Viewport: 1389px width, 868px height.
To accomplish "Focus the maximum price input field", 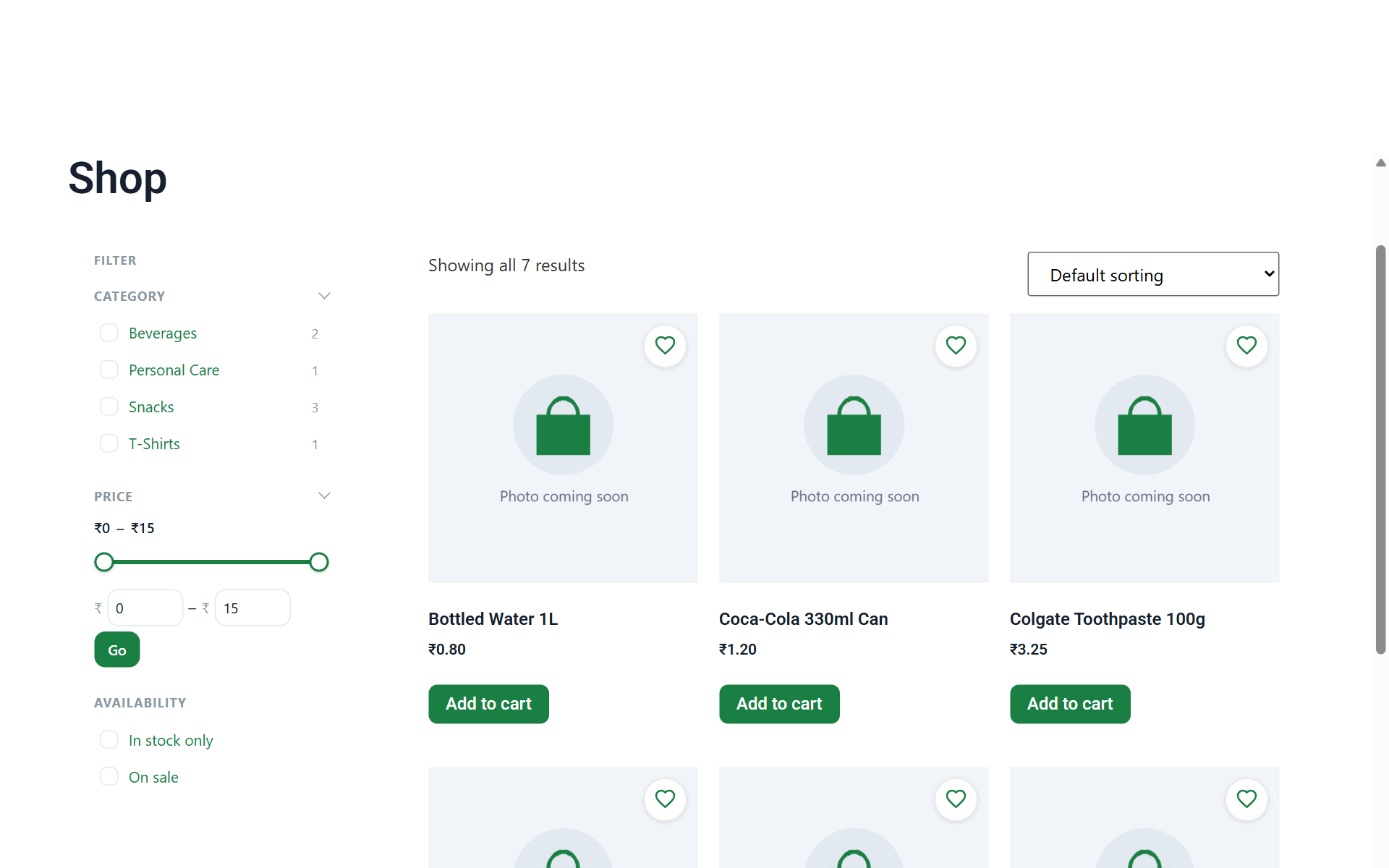I will coord(252,608).
